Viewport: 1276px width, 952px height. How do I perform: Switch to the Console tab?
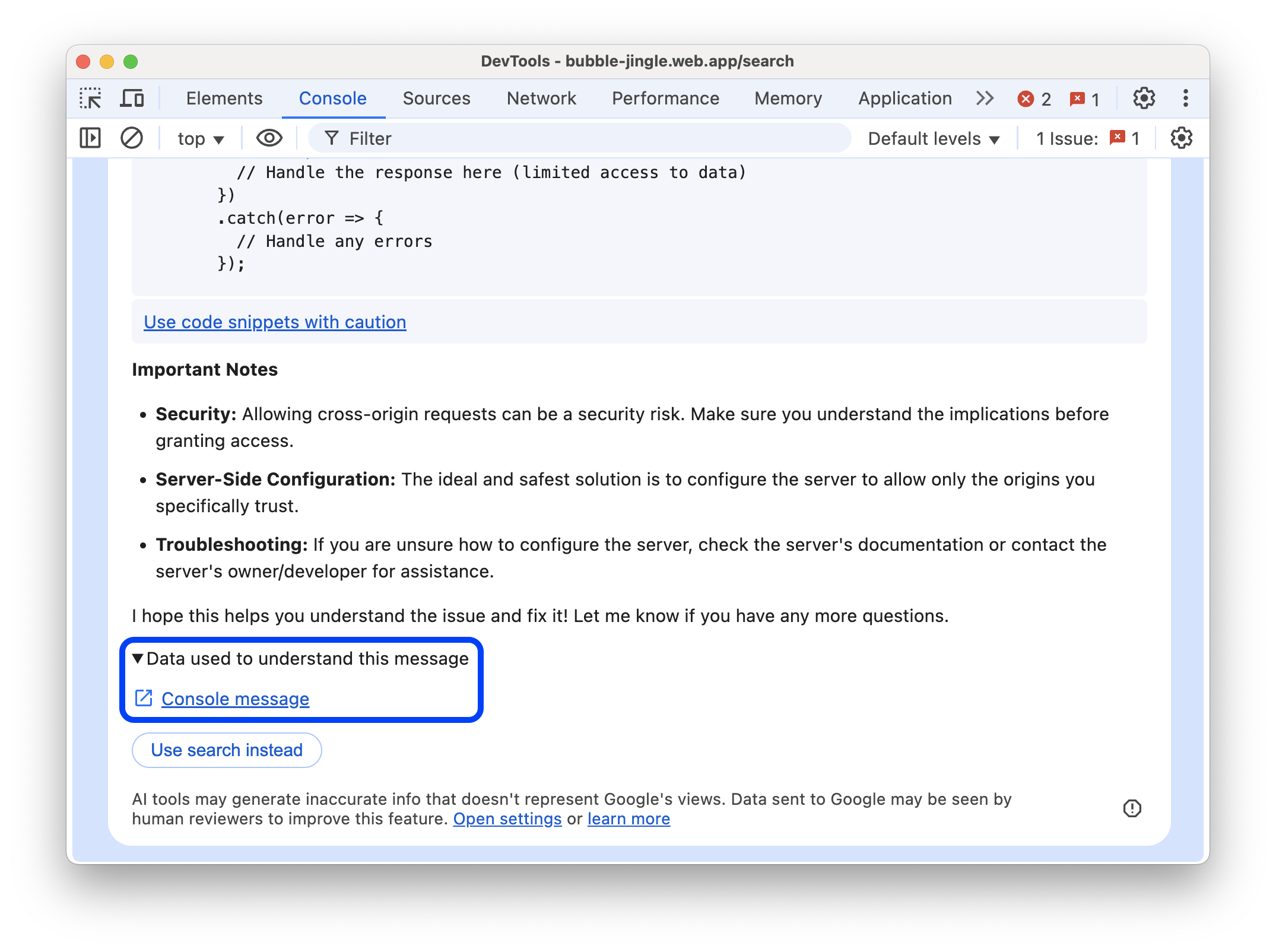pyautogui.click(x=332, y=98)
